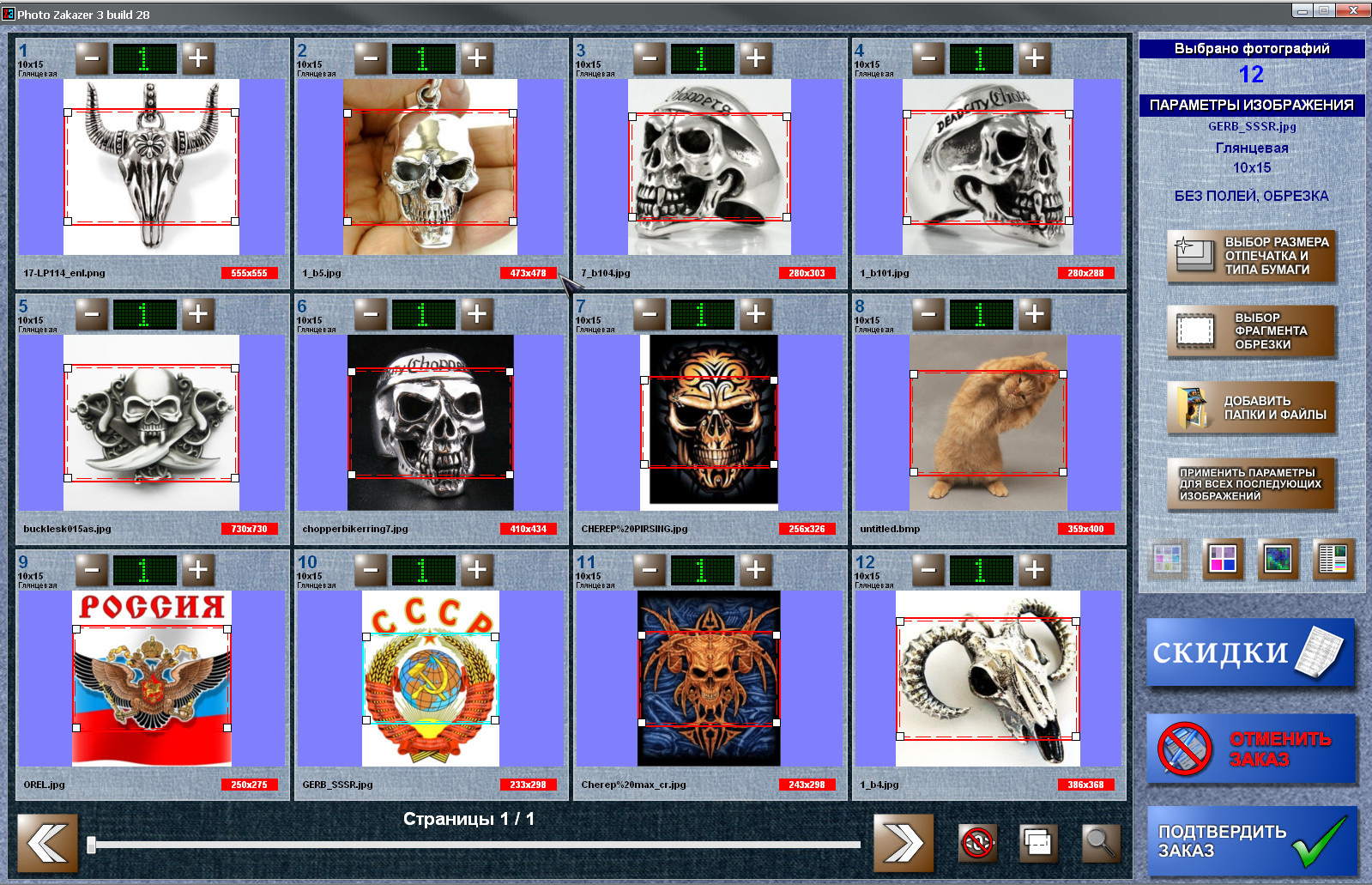Click the 386x368 size badge
The image size is (1372, 885).
[1085, 785]
